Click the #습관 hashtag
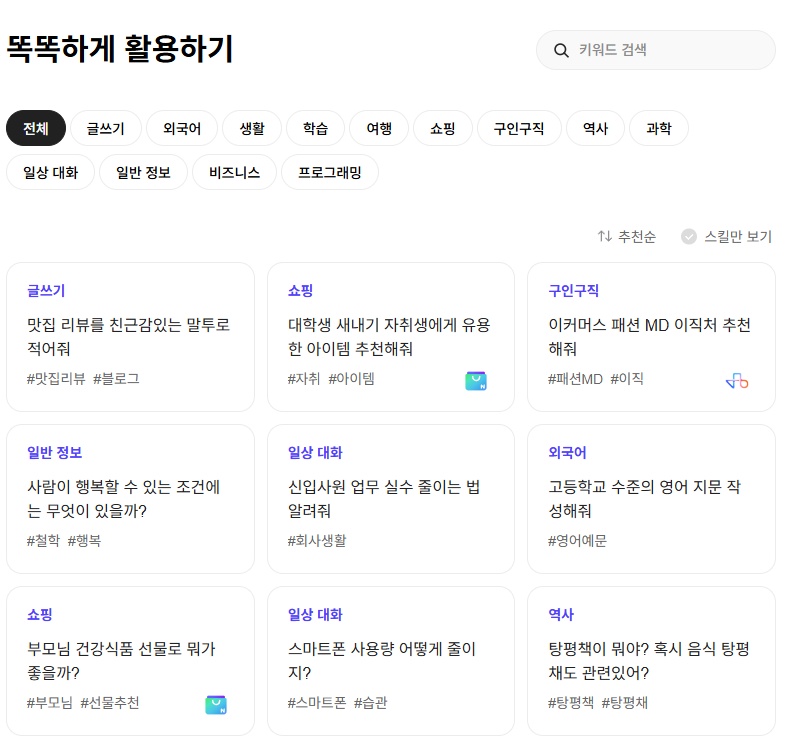792x742 pixels. tap(370, 703)
